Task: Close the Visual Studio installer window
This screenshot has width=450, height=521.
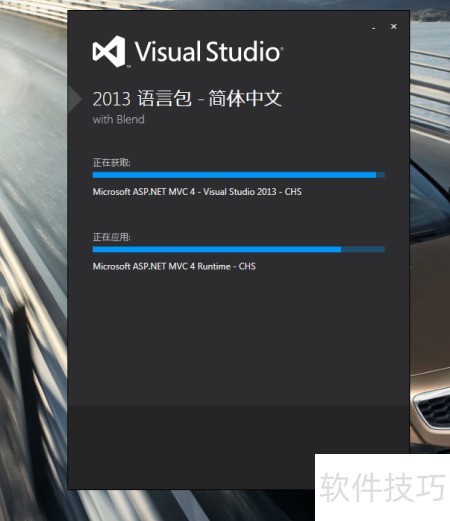Action: (x=394, y=26)
